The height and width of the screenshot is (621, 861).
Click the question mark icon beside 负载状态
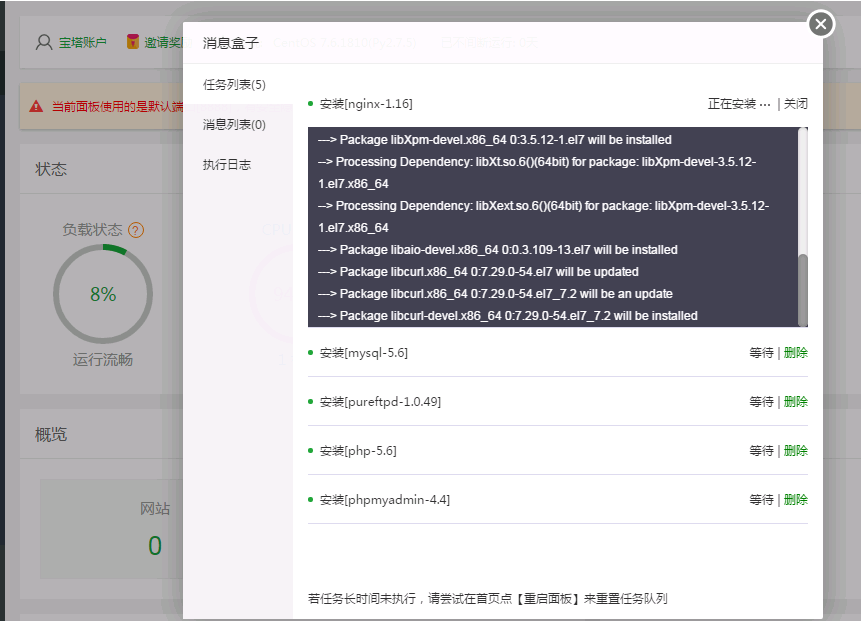pos(136,230)
